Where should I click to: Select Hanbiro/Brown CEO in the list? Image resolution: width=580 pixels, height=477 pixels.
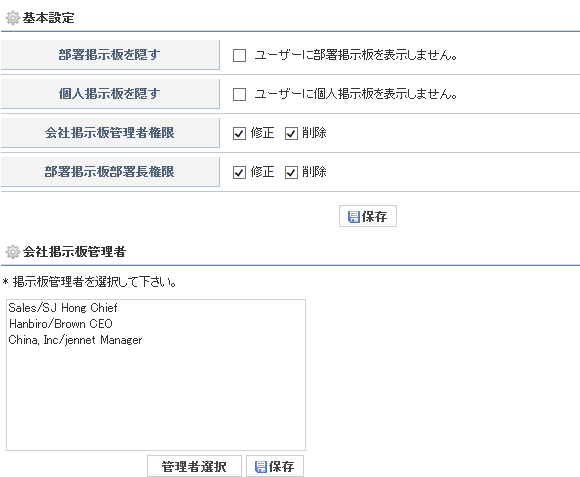61,324
